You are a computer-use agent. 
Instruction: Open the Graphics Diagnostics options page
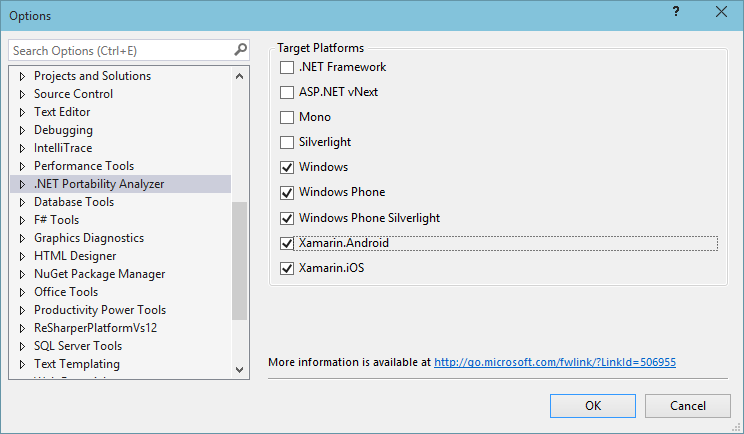pos(88,238)
